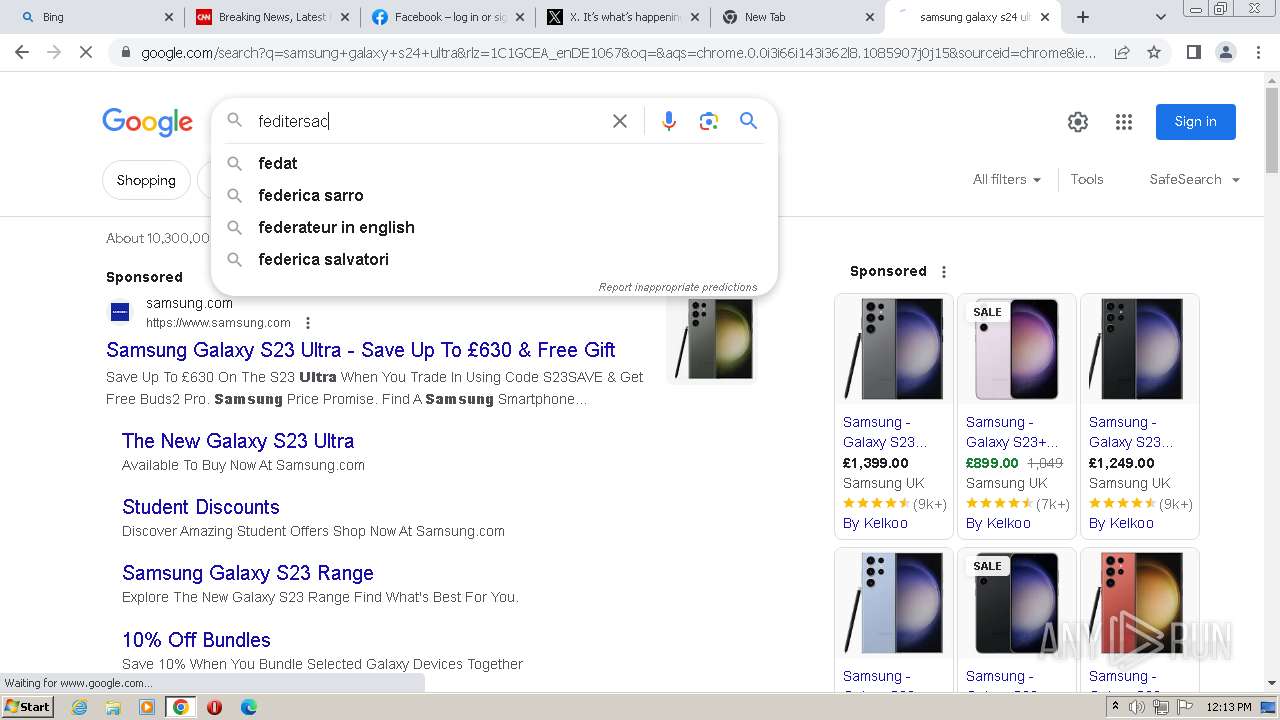Viewport: 1280px width, 720px height.
Task: Click Report inappropriate predictions link
Action: (x=678, y=287)
